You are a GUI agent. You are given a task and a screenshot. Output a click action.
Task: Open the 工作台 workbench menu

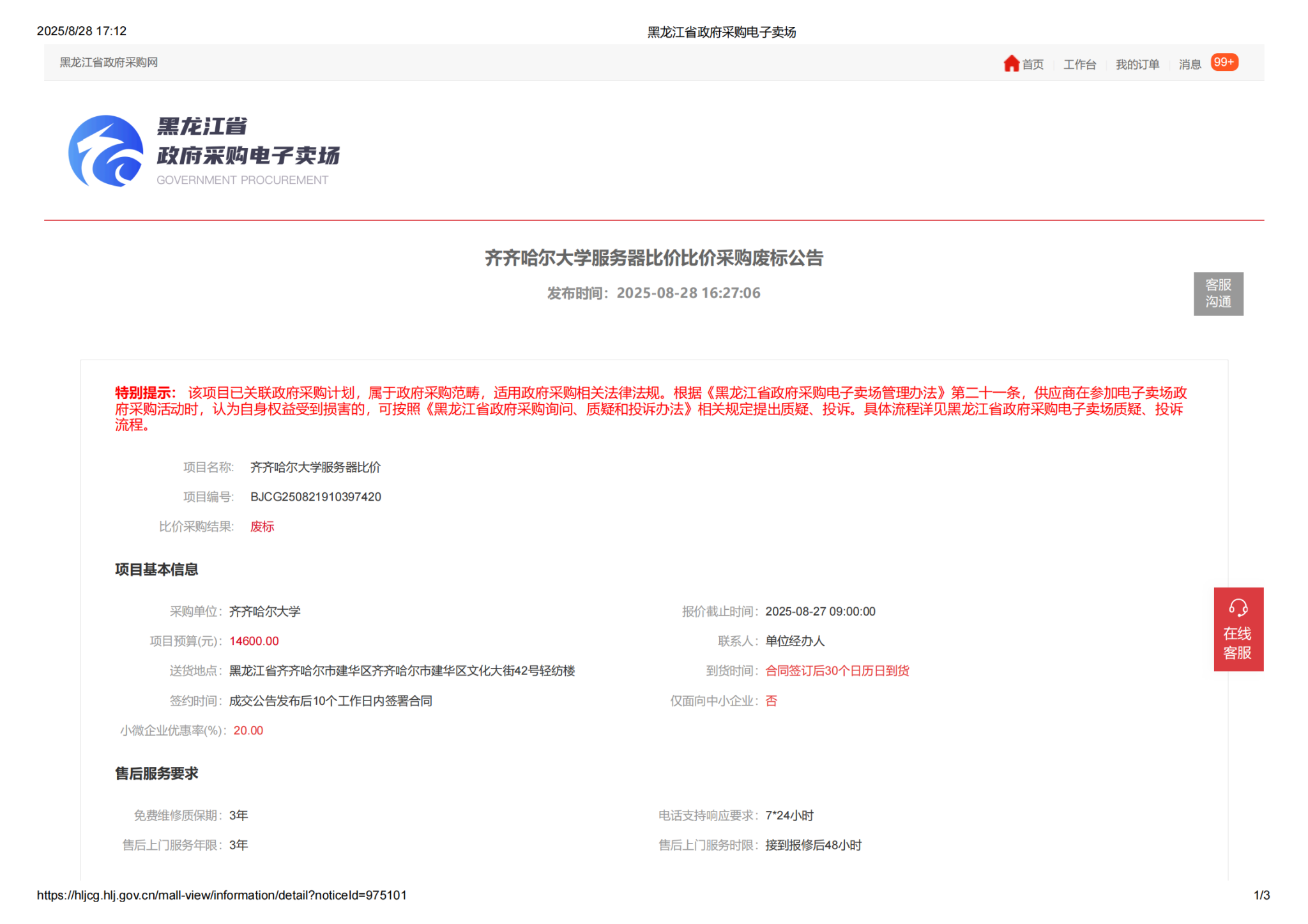1079,64
